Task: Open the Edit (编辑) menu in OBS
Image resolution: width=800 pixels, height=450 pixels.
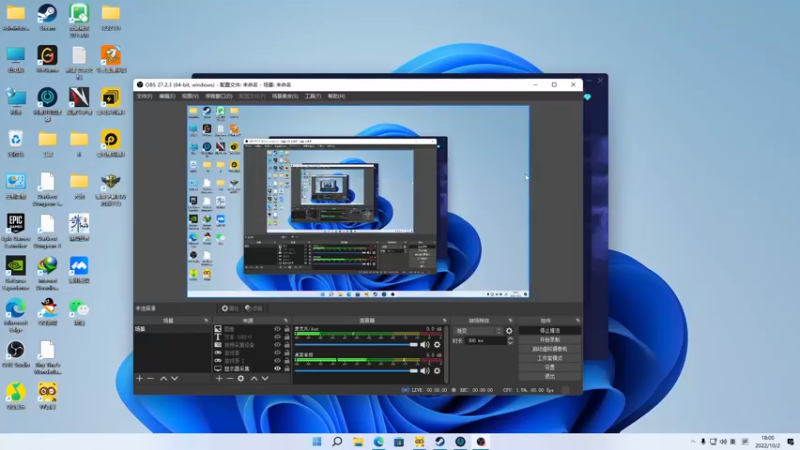Action: point(167,96)
